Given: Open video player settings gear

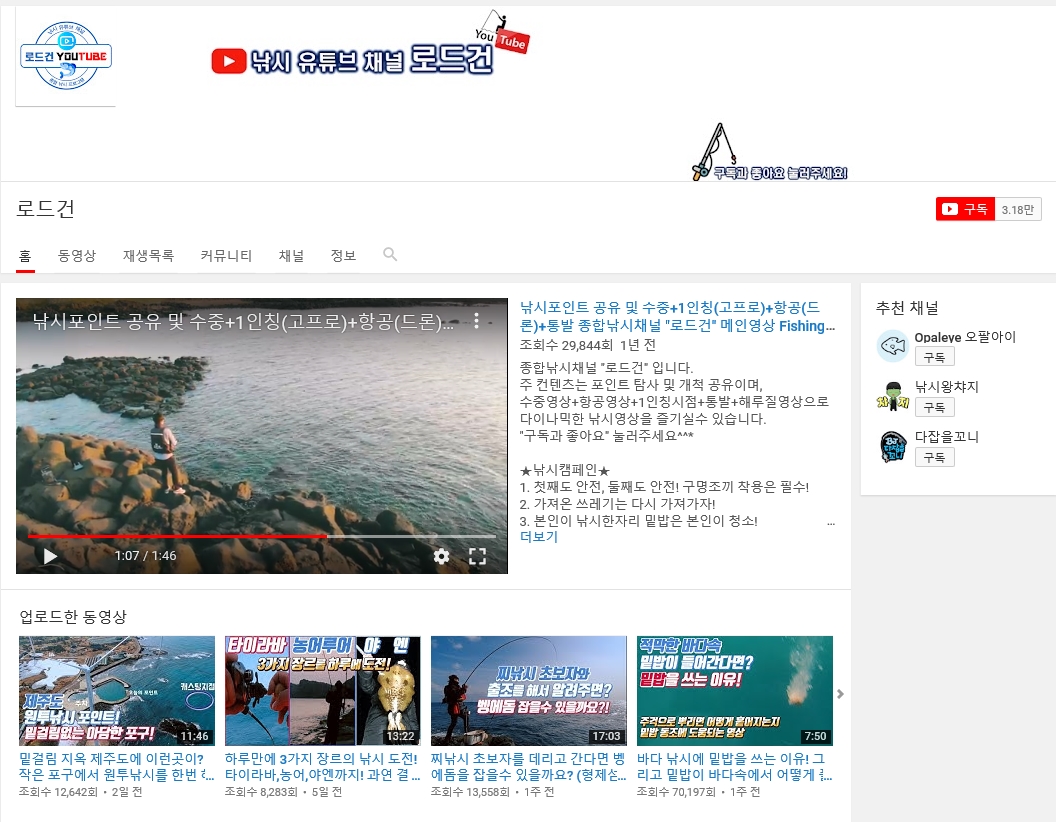Looking at the screenshot, I should (441, 557).
